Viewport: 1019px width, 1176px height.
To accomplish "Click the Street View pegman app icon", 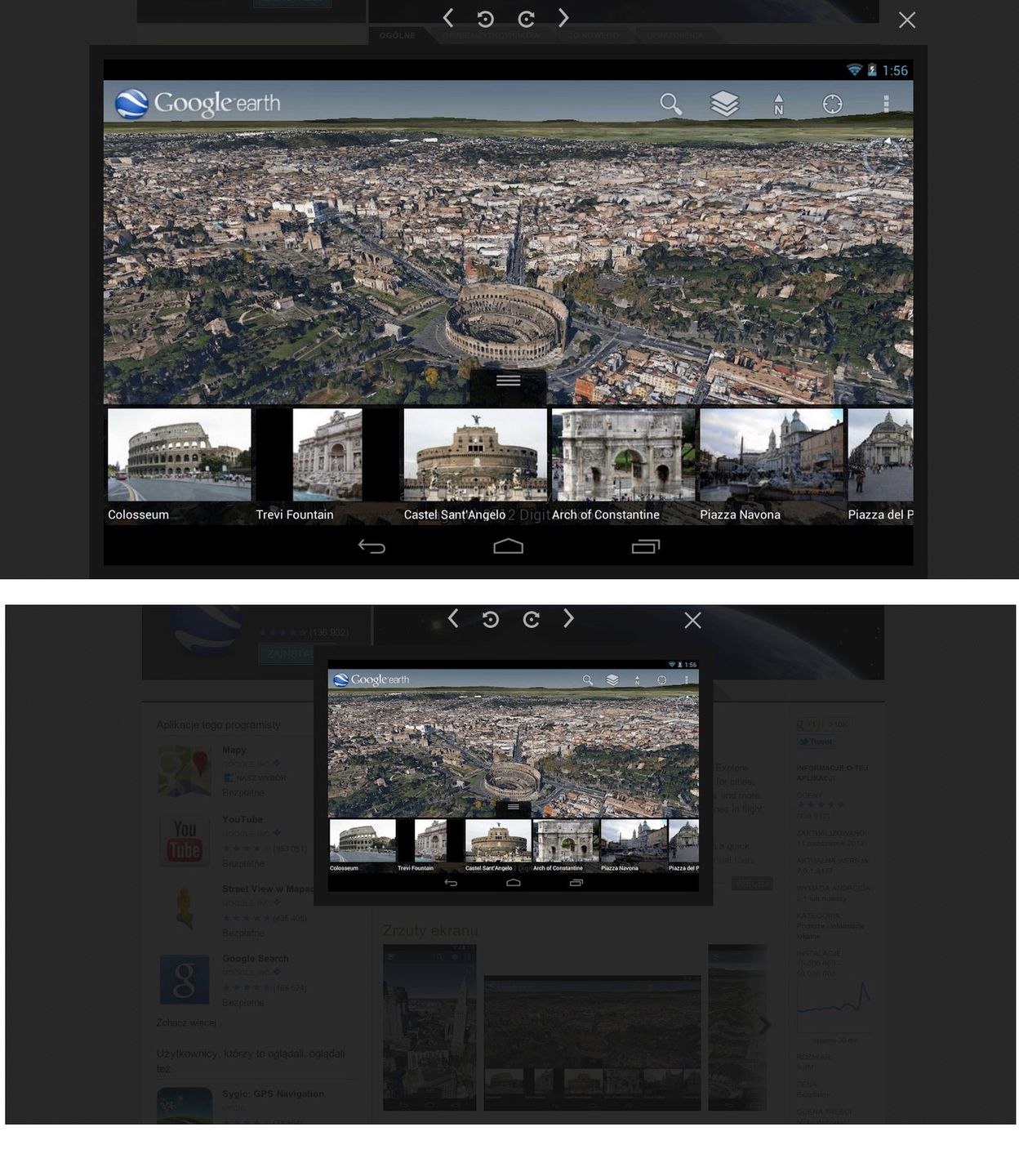I will 185,909.
